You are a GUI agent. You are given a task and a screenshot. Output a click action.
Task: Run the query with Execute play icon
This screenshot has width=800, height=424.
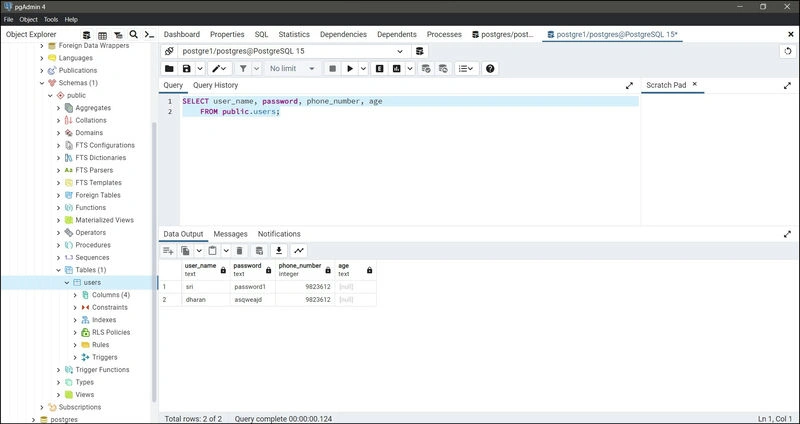[x=350, y=68]
